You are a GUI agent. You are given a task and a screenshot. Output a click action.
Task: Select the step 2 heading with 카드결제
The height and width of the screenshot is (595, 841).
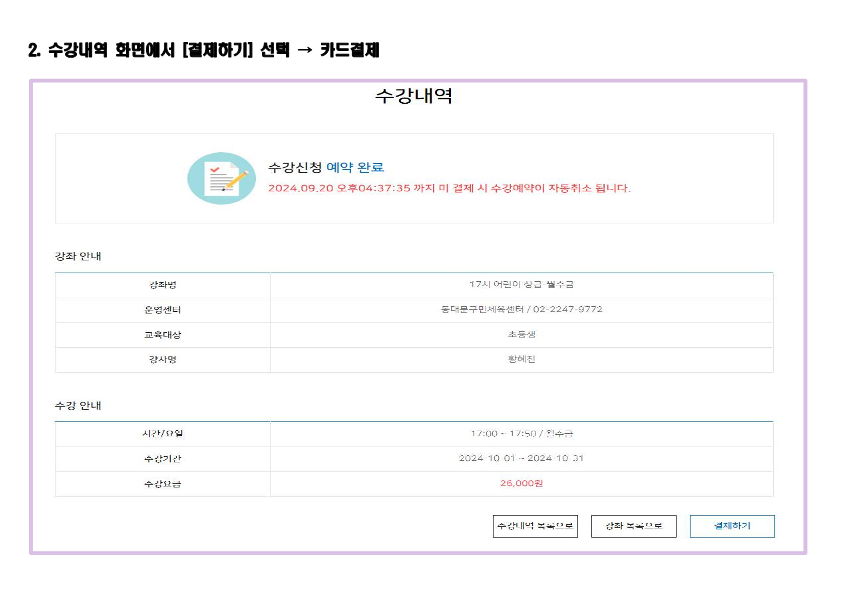pos(203,50)
